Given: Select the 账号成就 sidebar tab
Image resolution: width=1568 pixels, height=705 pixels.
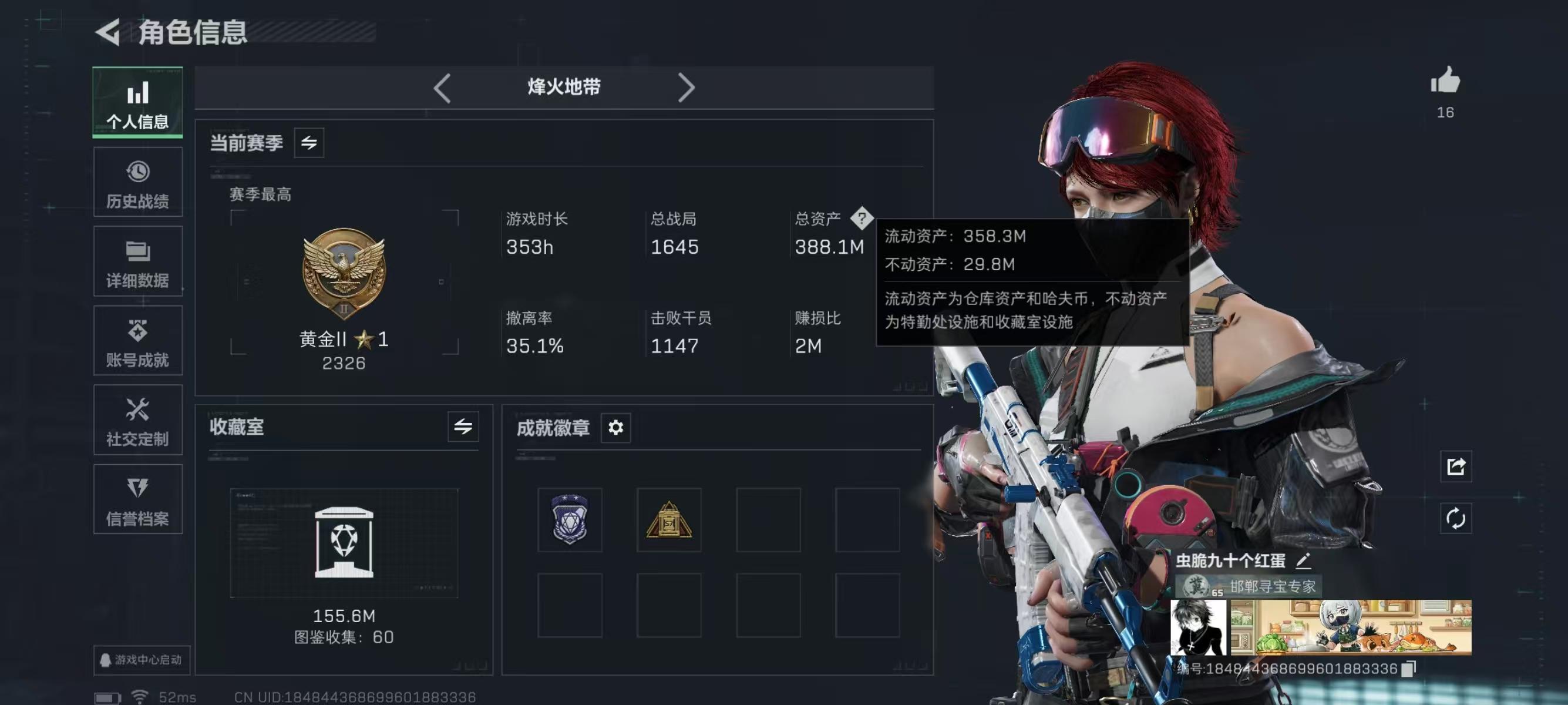Looking at the screenshot, I should click(137, 341).
